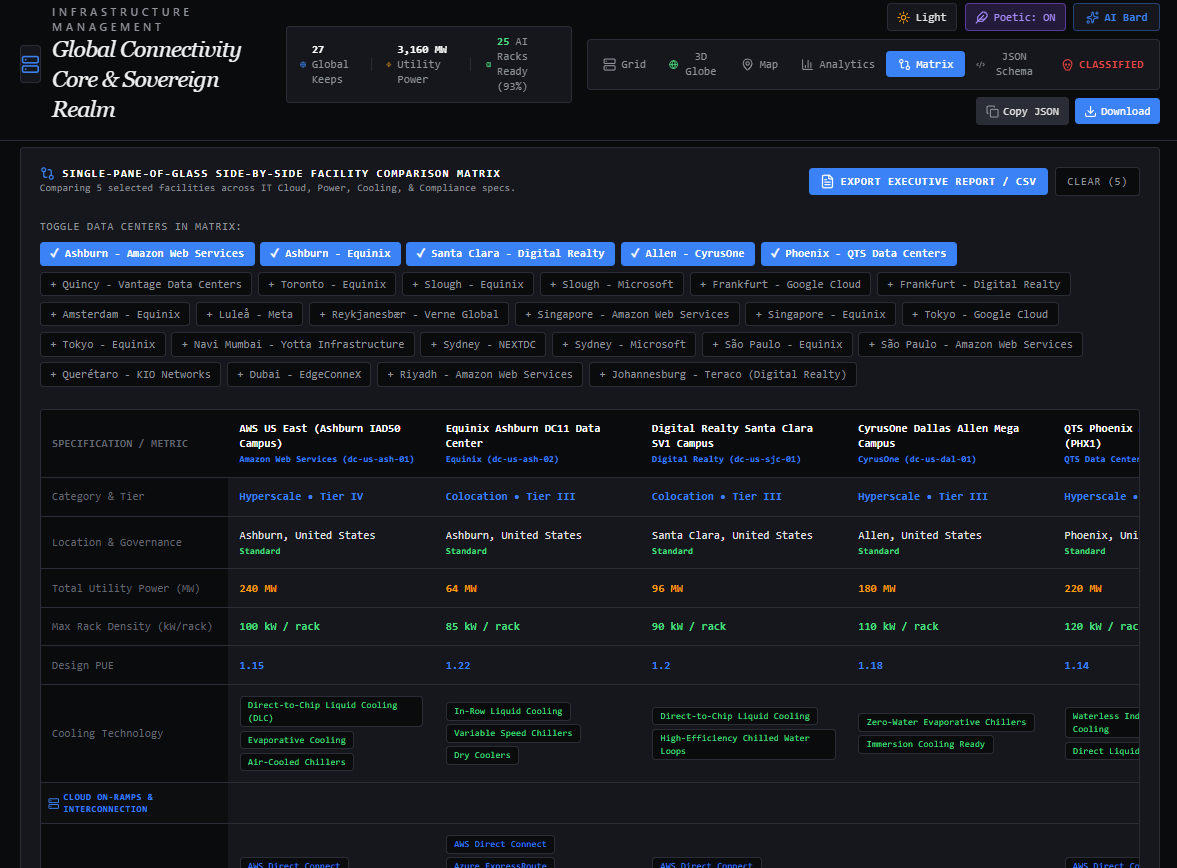Click the CLASSIFIED badge
The width and height of the screenshot is (1177, 868).
pos(1103,65)
